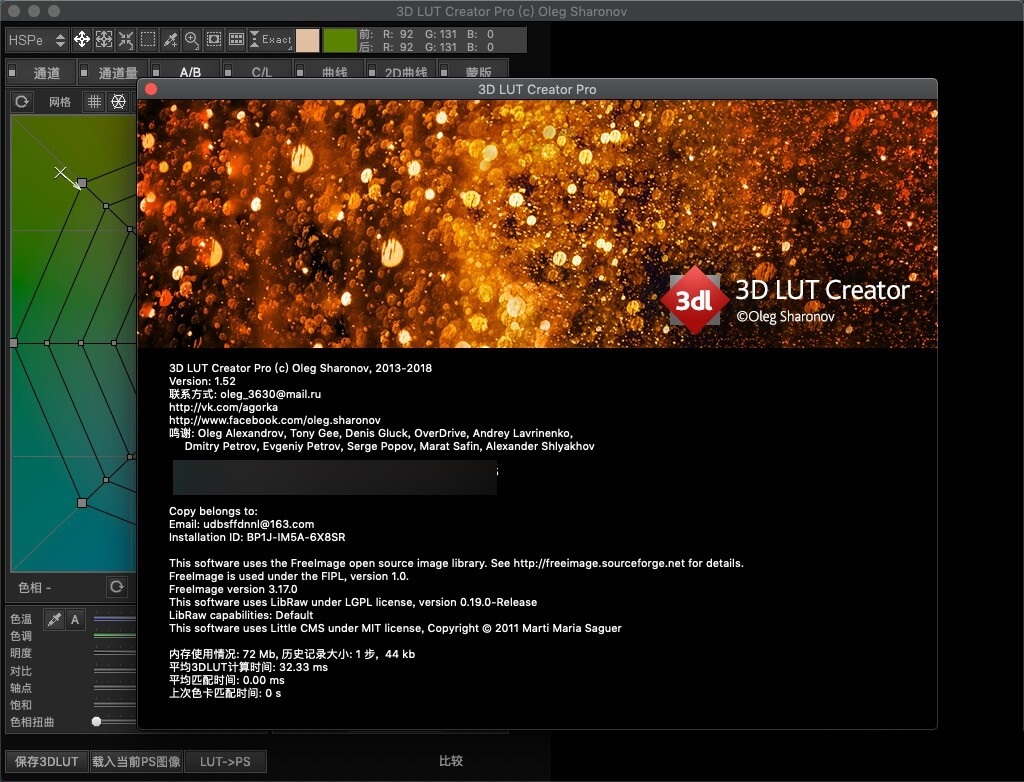Expand the Exact mode selector
Viewport: 1024px width, 782px height.
point(271,40)
